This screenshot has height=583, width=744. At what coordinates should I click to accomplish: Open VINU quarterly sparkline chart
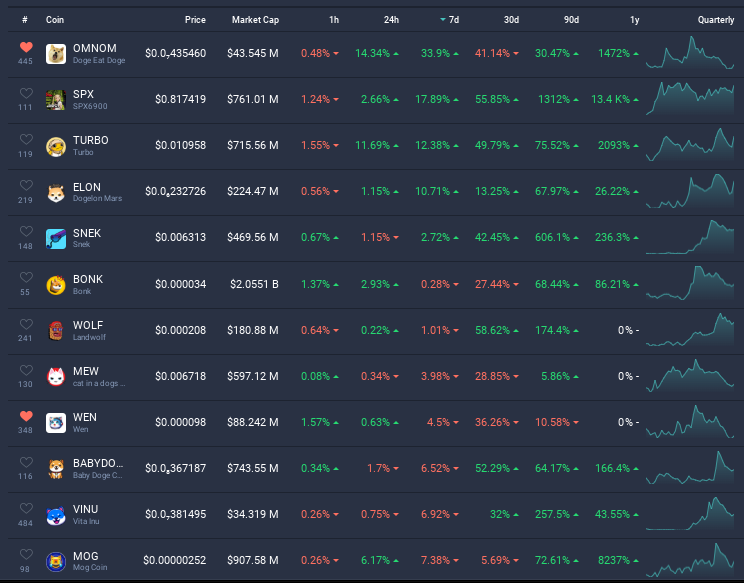pos(690,513)
